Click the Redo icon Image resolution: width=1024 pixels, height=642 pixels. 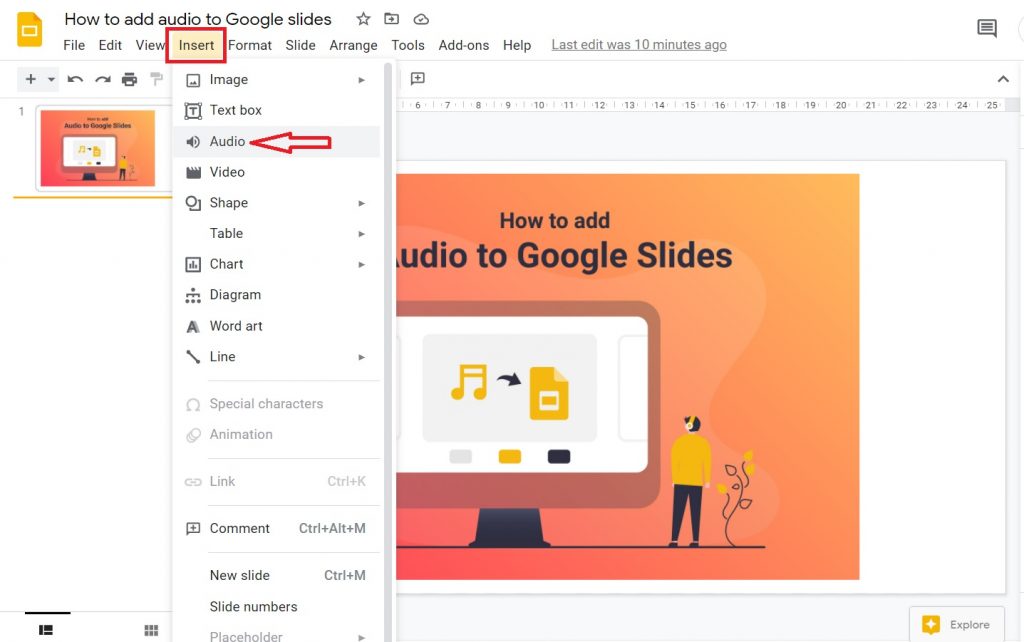[x=103, y=78]
